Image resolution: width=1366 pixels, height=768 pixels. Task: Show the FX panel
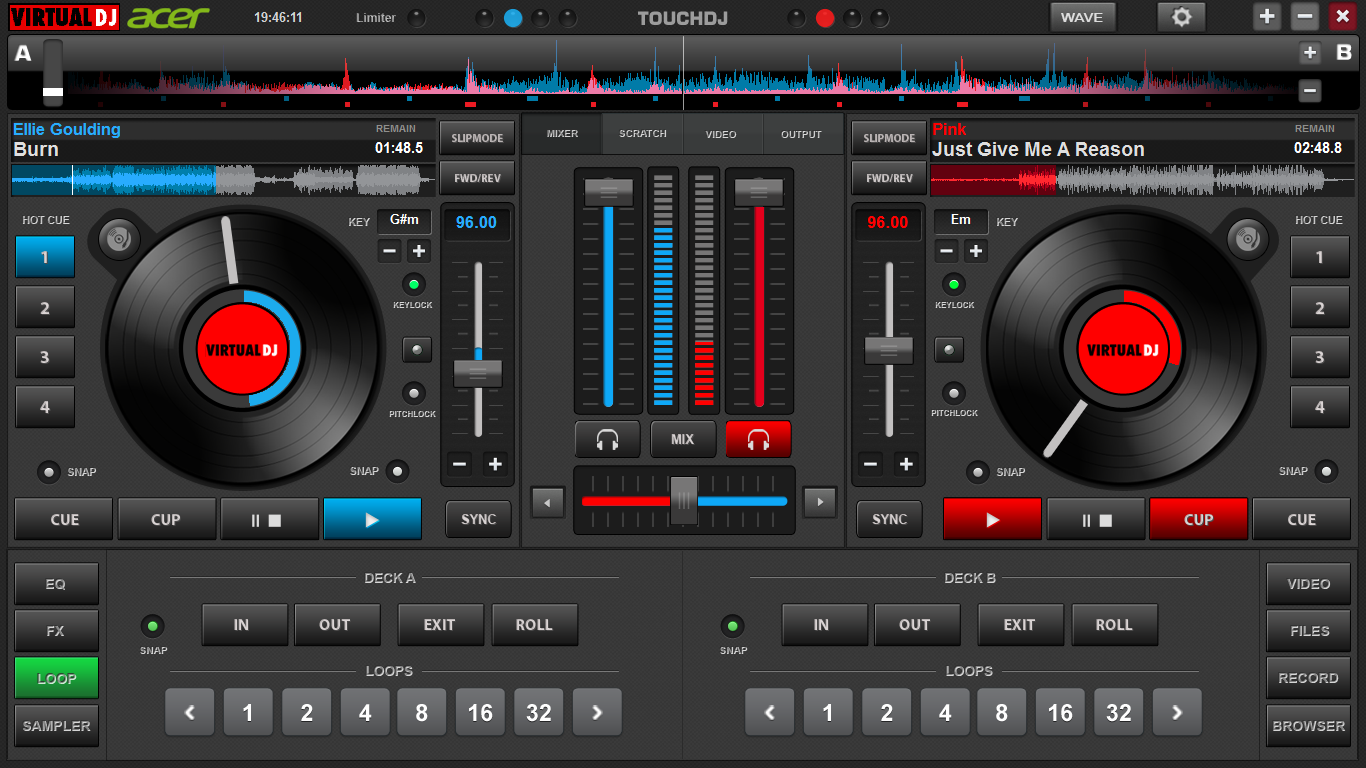[x=56, y=631]
